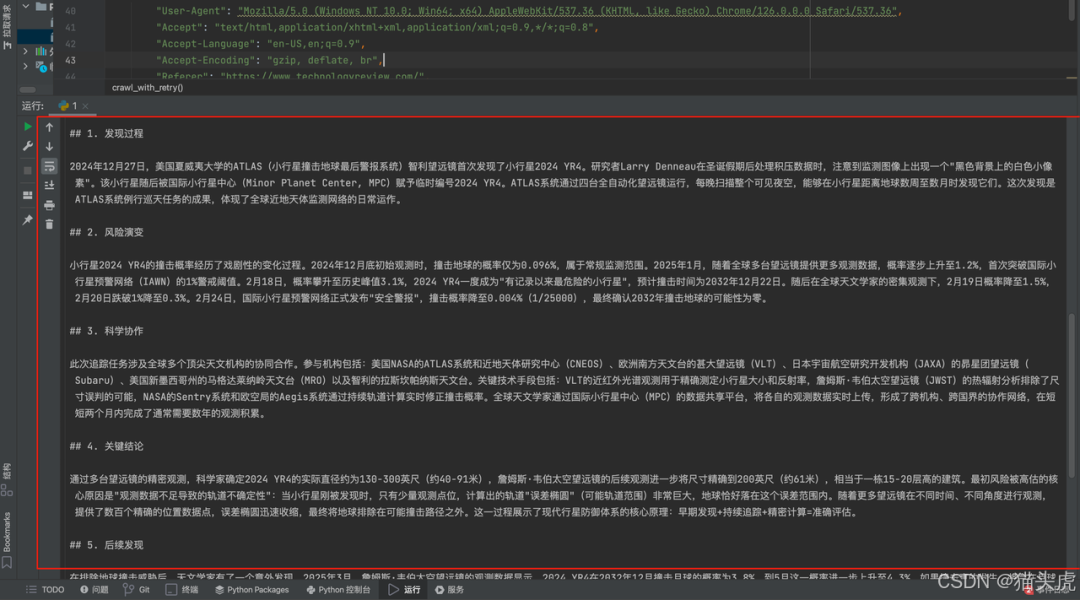Restore layout icon in the Run panel
The image size is (1080, 600).
pos(28,196)
